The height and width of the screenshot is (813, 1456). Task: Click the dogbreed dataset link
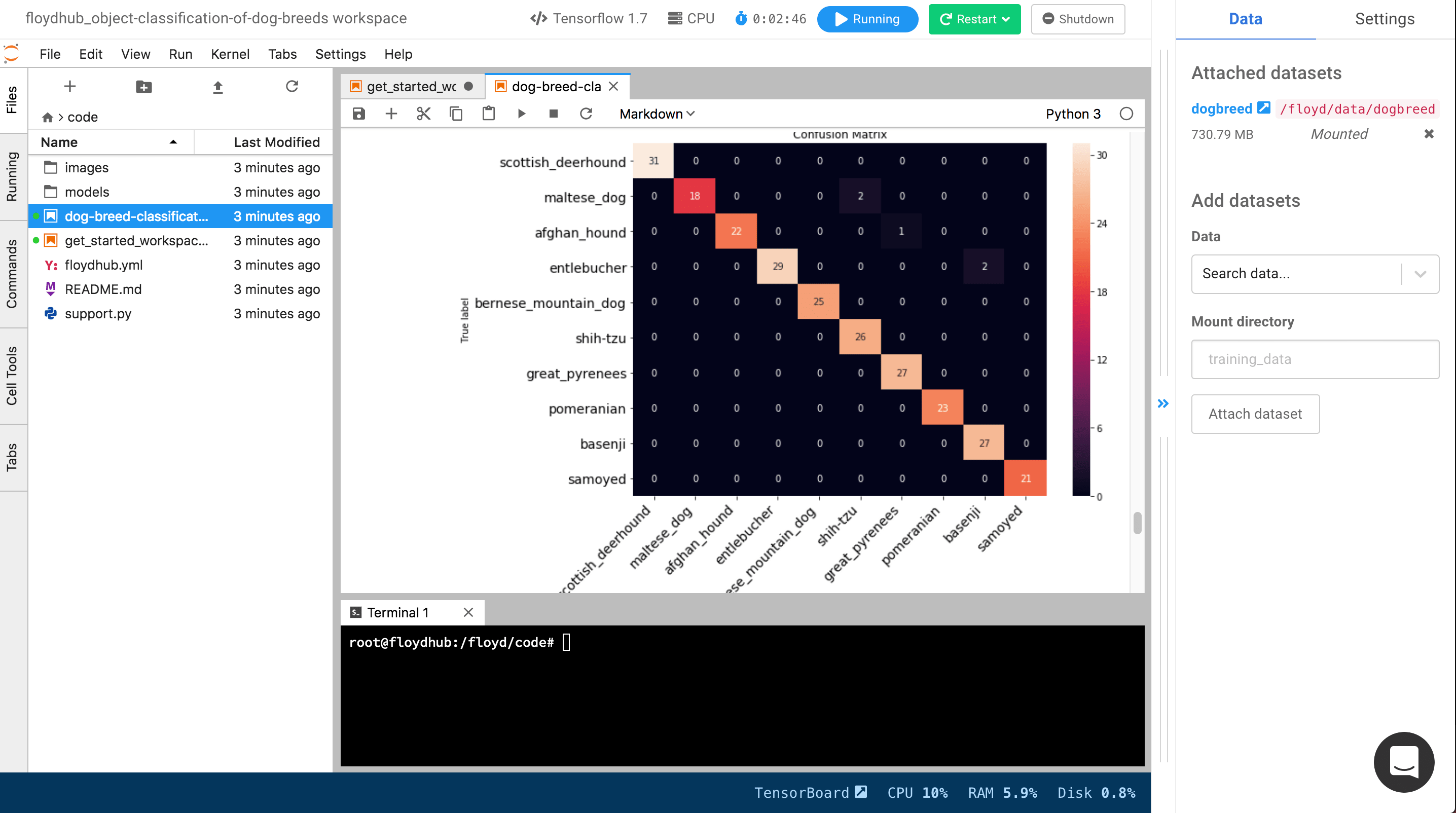tap(1221, 108)
